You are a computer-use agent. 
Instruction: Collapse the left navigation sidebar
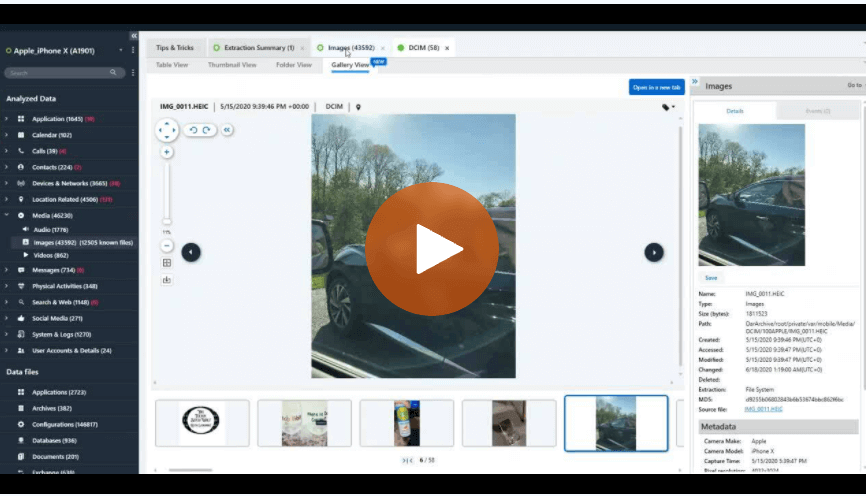click(x=134, y=35)
